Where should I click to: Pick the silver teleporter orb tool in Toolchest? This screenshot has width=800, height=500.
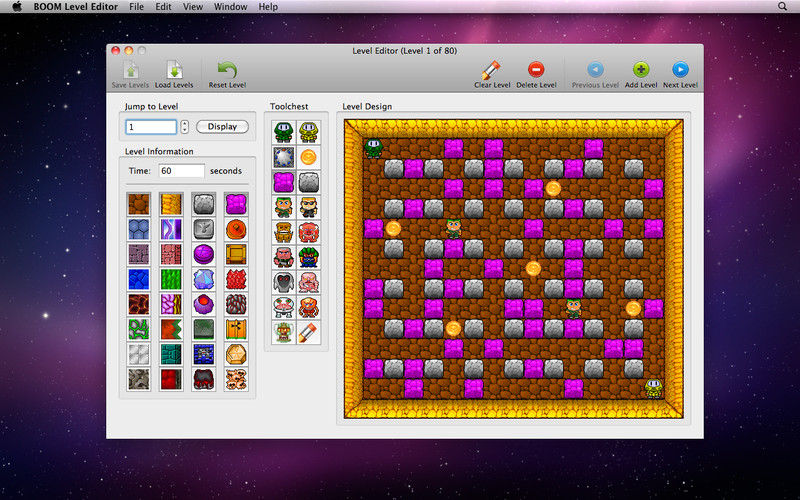[284, 158]
